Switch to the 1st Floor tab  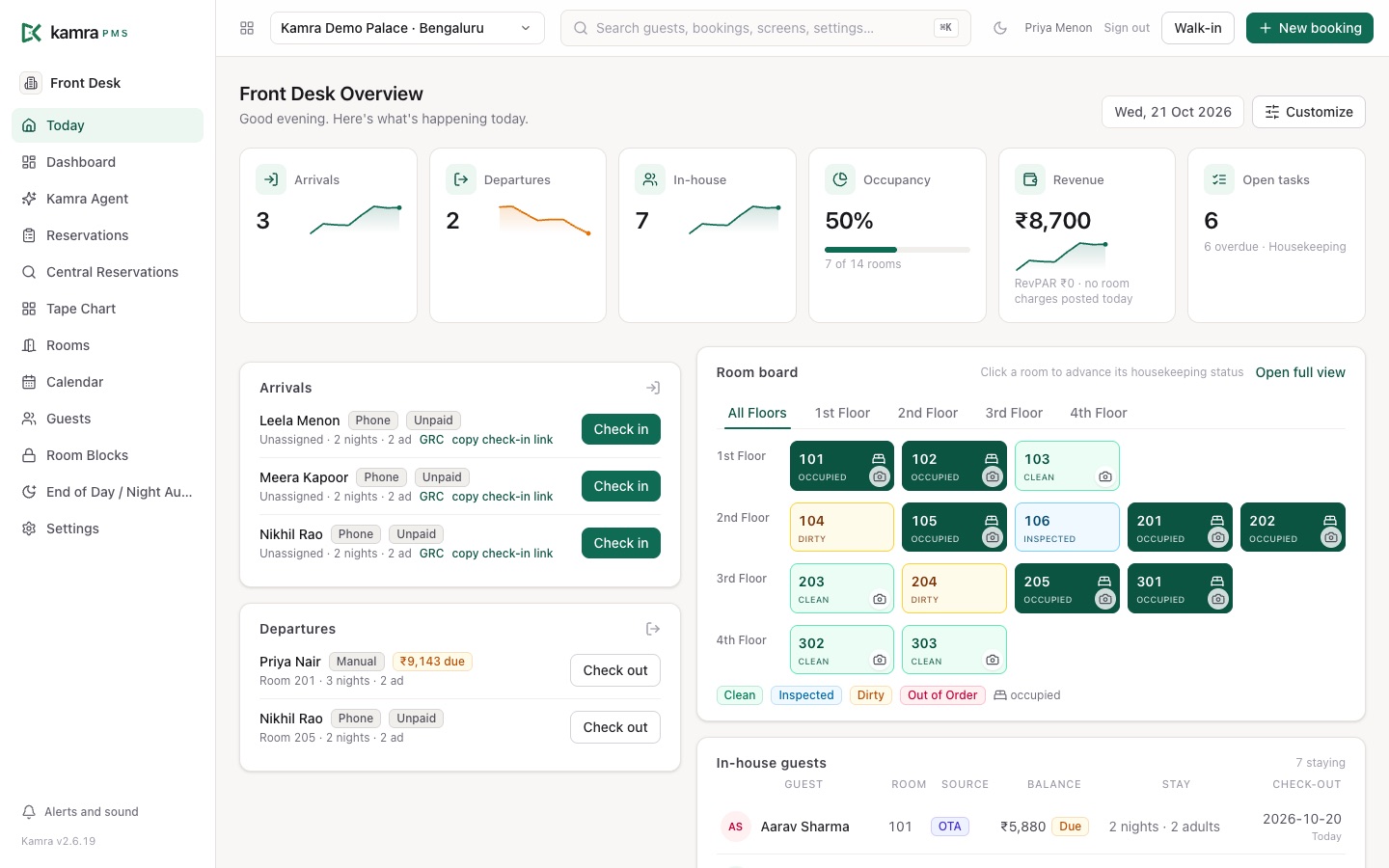842,413
